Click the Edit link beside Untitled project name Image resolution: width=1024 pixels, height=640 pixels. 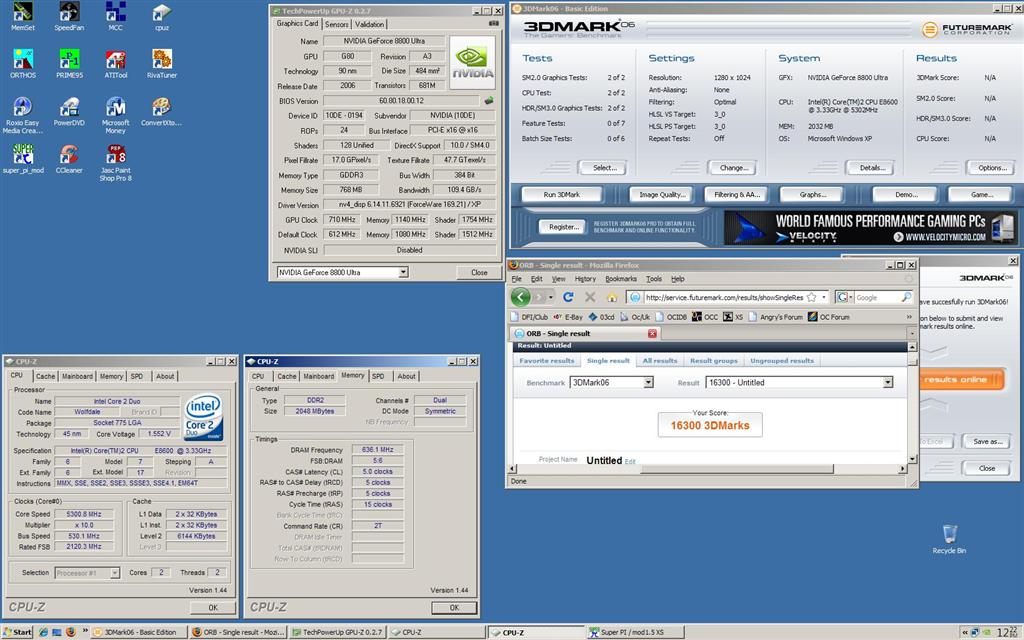pos(630,462)
